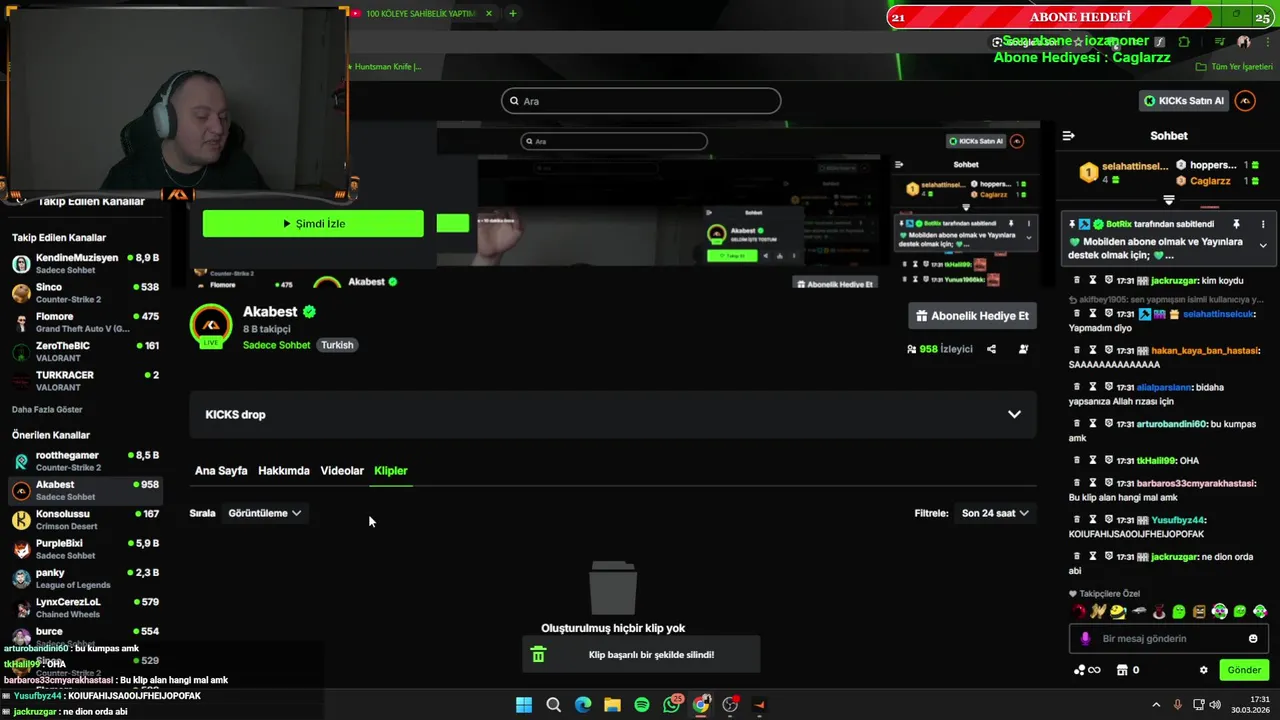The height and width of the screenshot is (720, 1280).
Task: Switch to the Hakkımda tab
Action: 284,470
